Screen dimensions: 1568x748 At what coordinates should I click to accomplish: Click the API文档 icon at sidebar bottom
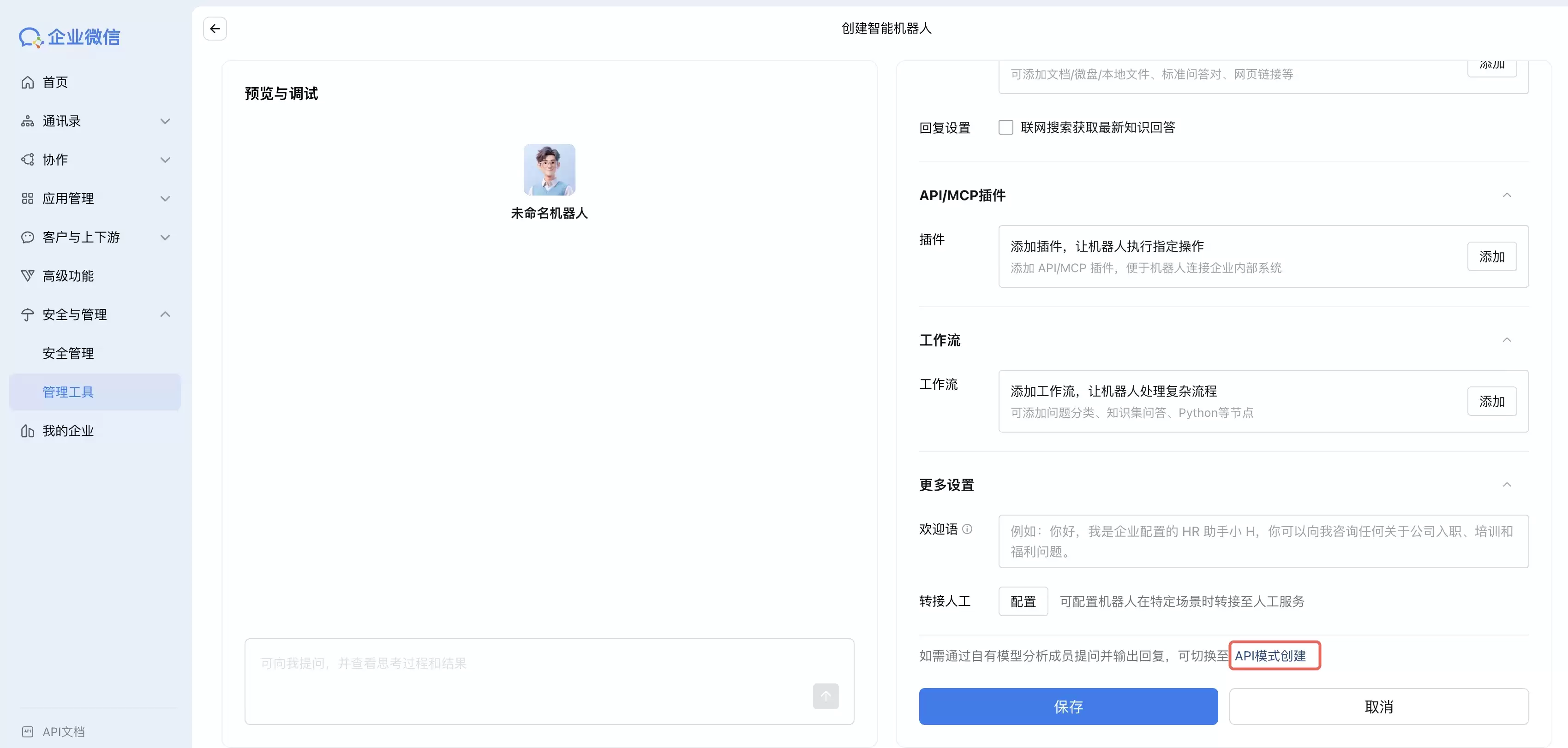[27, 731]
